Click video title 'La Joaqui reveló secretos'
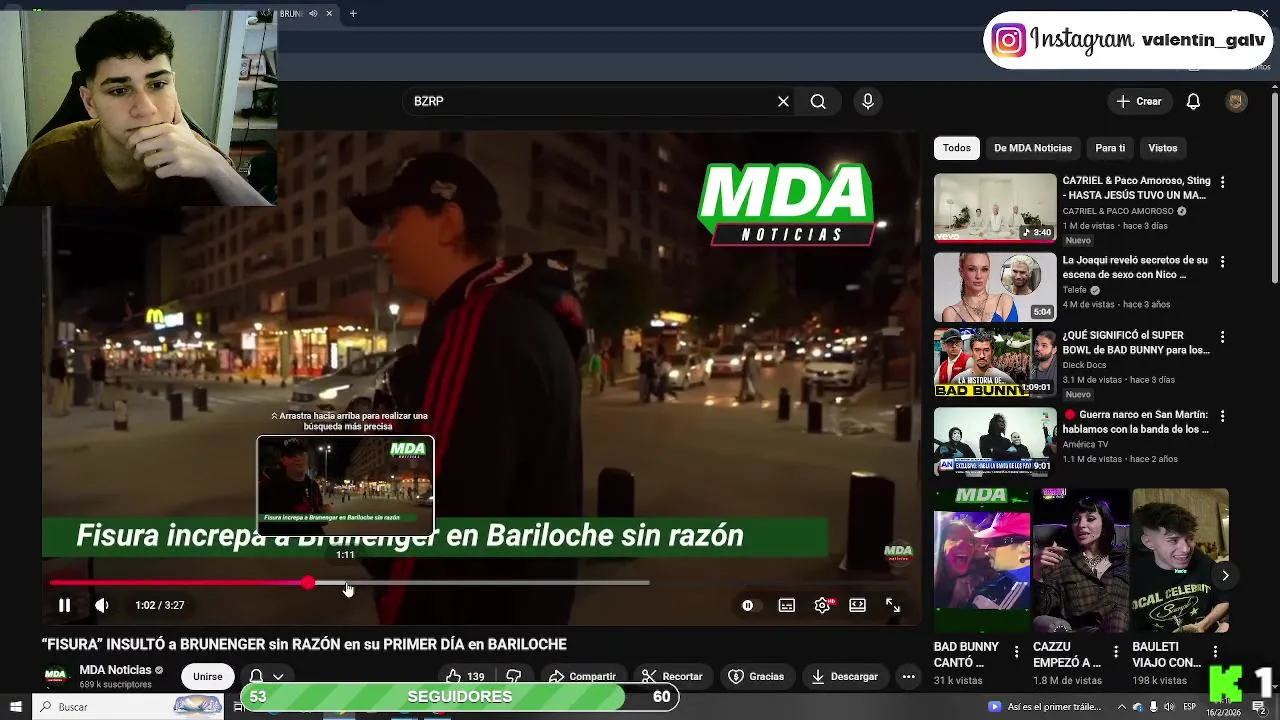The height and width of the screenshot is (720, 1280). tap(1135, 267)
